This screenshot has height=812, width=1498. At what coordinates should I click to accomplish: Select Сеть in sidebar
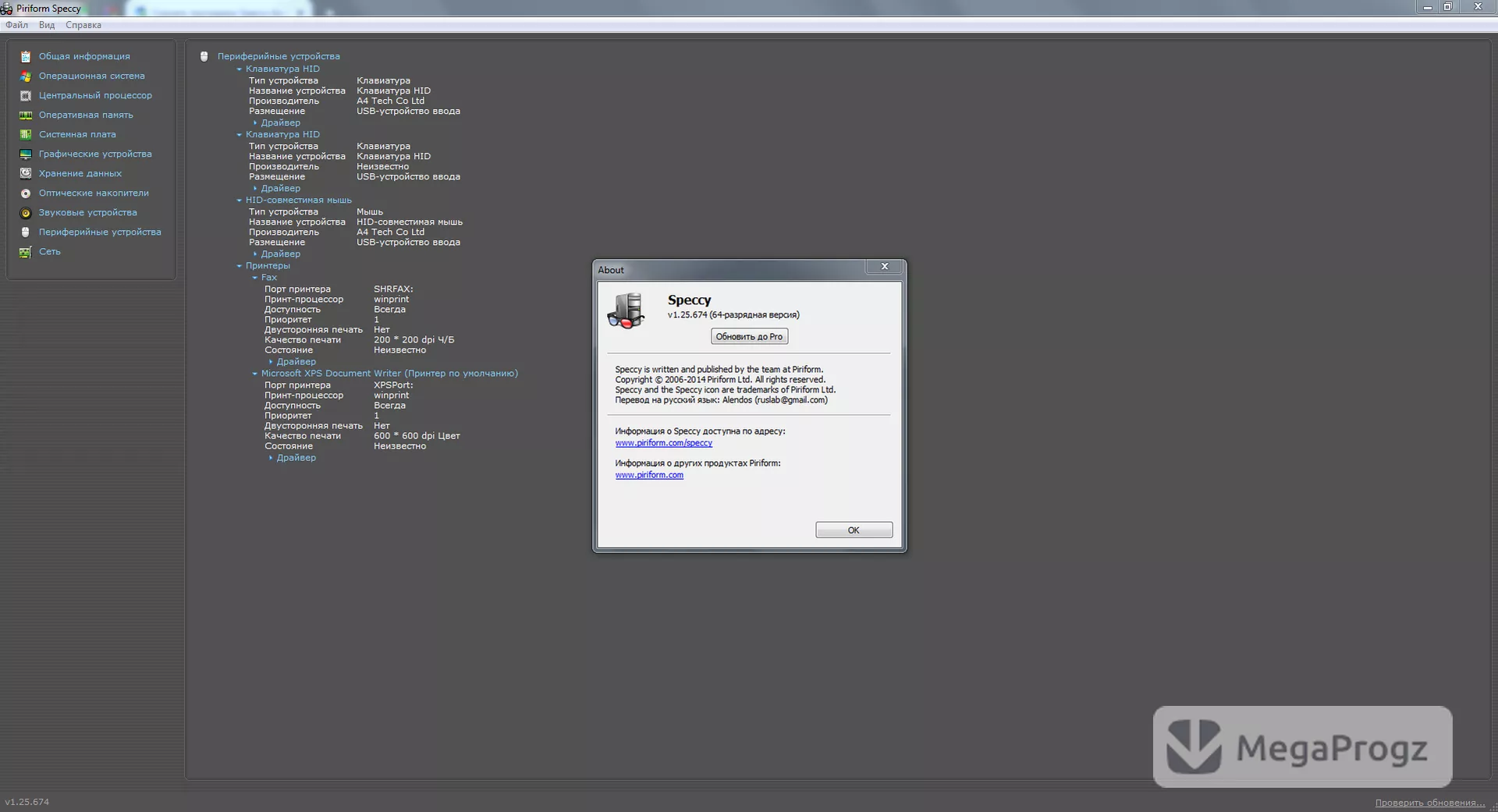pyautogui.click(x=50, y=251)
